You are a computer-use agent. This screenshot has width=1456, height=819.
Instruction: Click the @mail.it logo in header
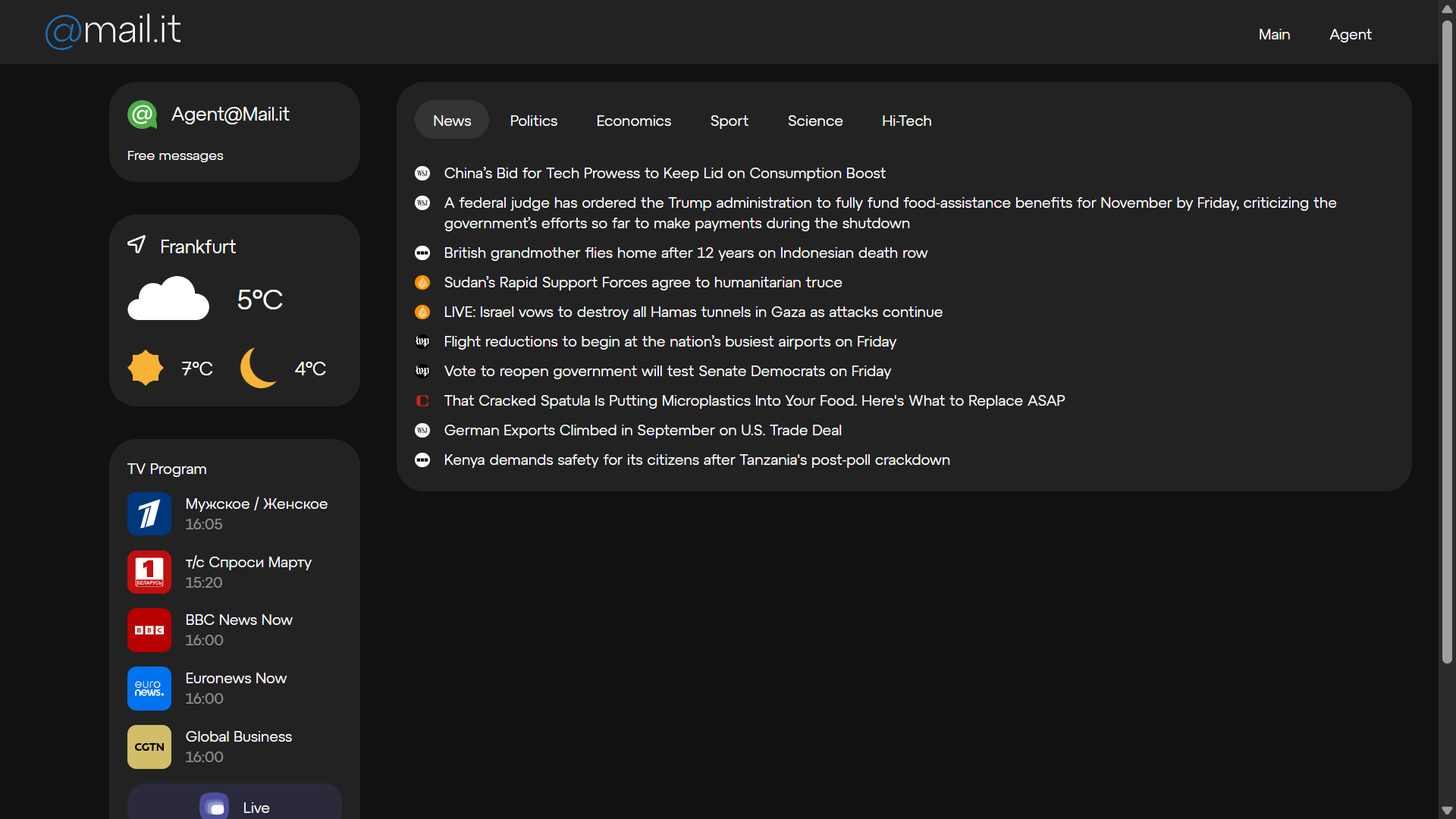[x=113, y=31]
